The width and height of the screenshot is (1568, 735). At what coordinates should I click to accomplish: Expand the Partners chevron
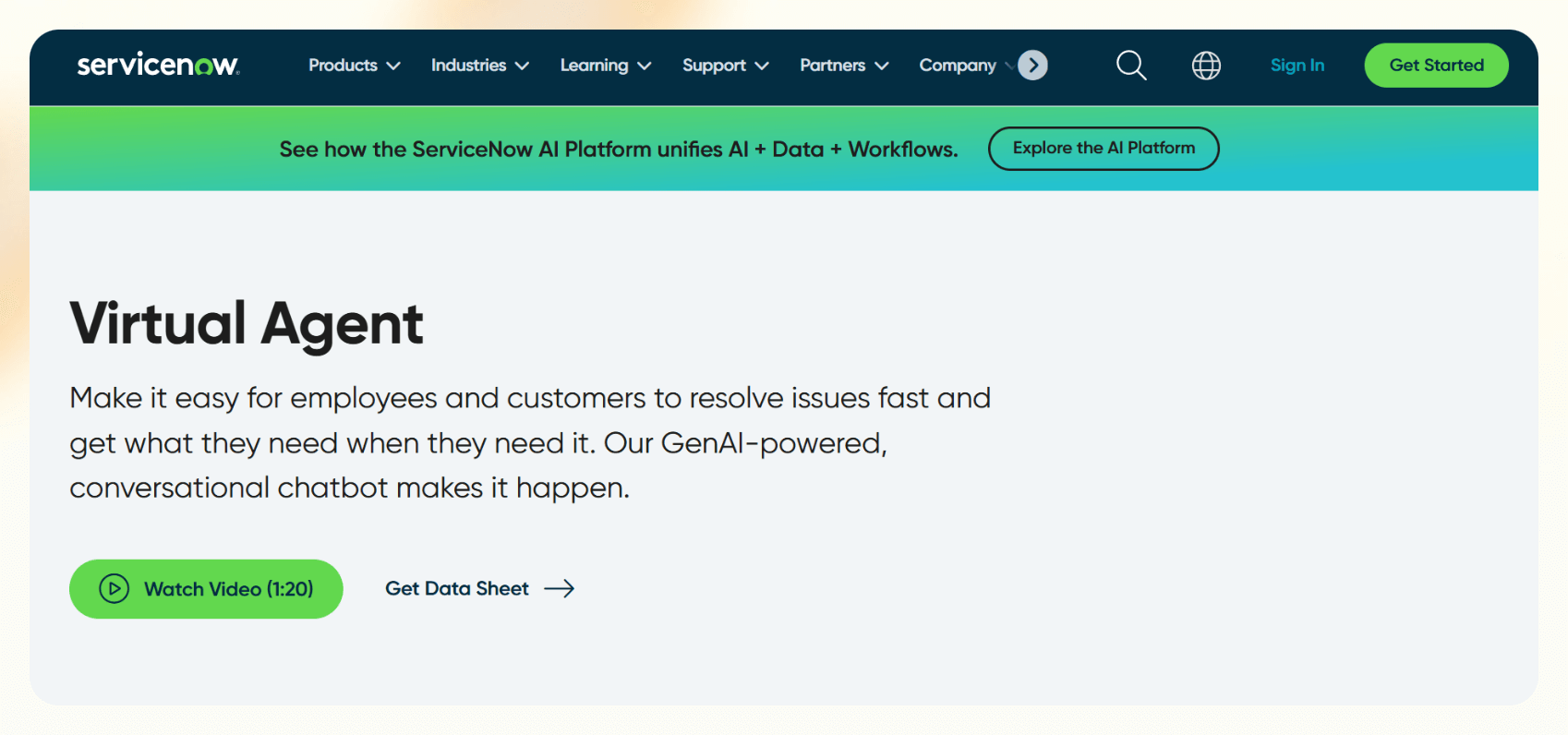882,66
